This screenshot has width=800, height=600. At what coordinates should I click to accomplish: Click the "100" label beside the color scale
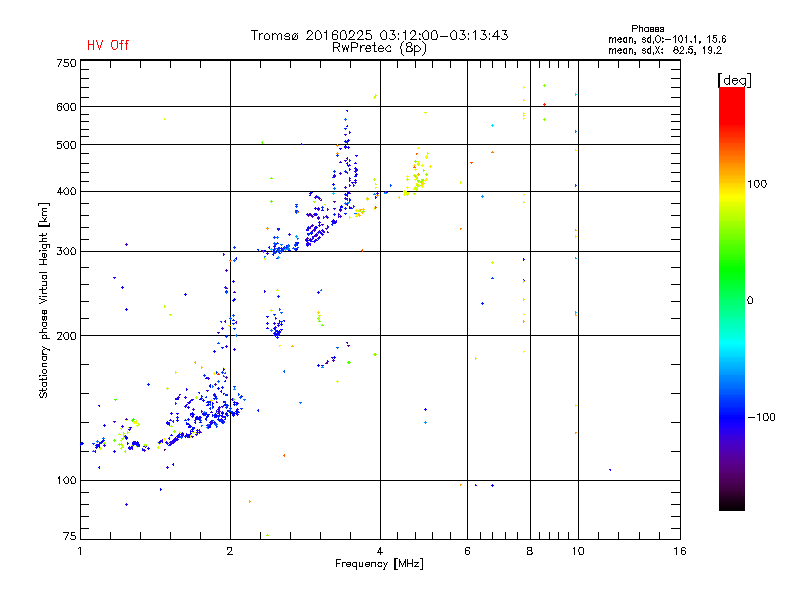pyautogui.click(x=757, y=184)
